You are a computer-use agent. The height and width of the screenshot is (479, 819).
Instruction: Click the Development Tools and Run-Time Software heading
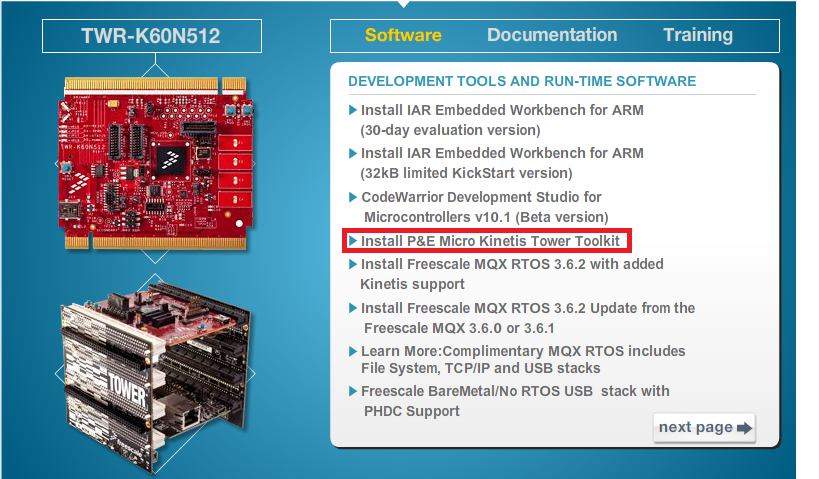point(522,81)
